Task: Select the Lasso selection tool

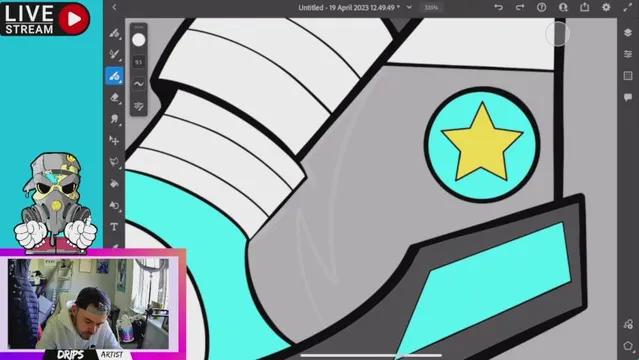Action: click(114, 162)
